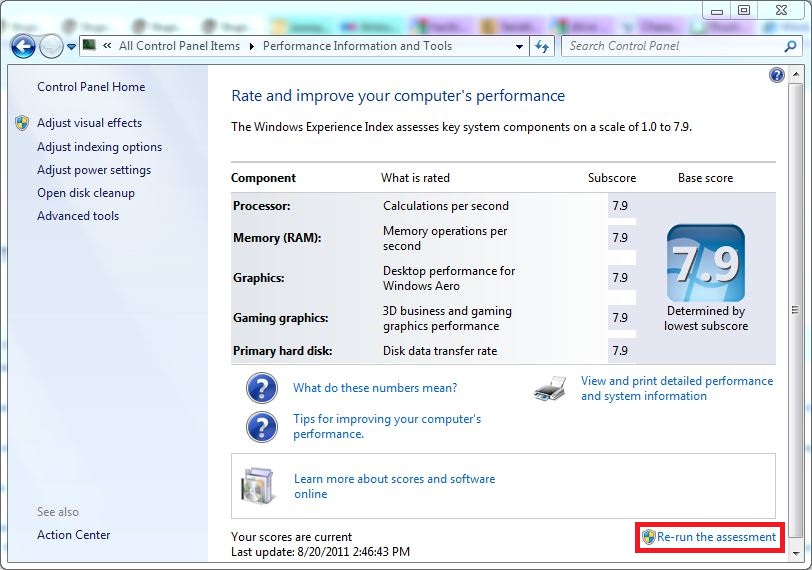Screen dimensions: 812x570
Task: Click the Forward navigation arrow button
Action: (x=51, y=47)
